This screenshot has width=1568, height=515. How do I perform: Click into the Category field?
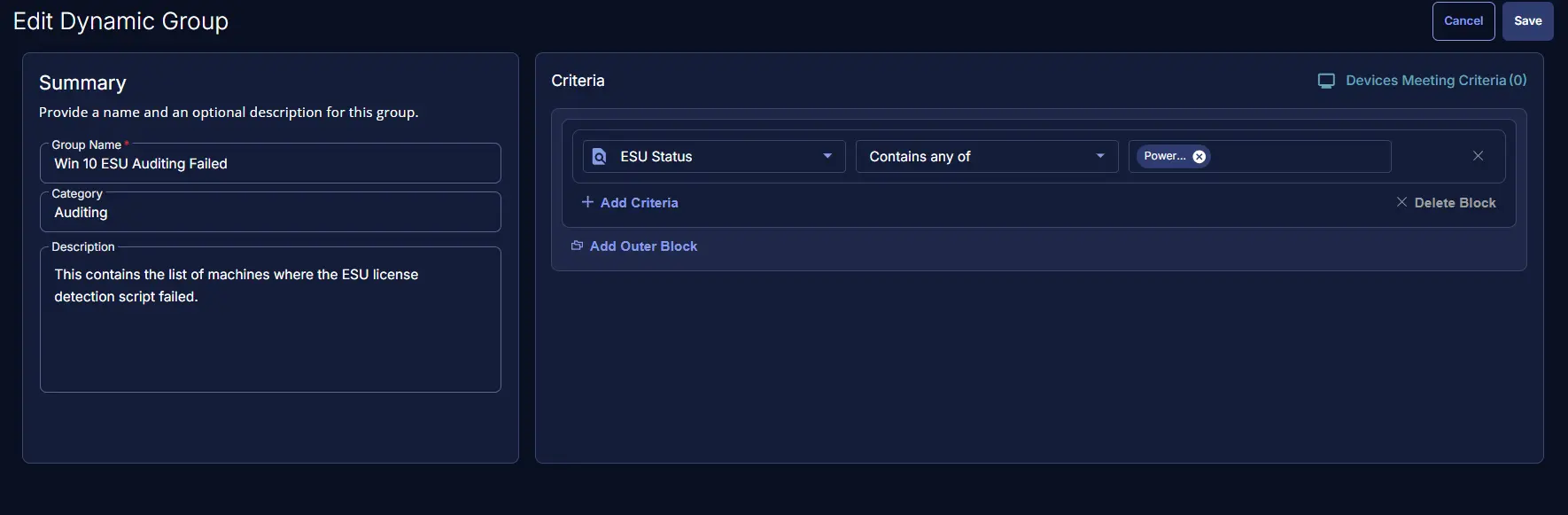tap(270, 213)
